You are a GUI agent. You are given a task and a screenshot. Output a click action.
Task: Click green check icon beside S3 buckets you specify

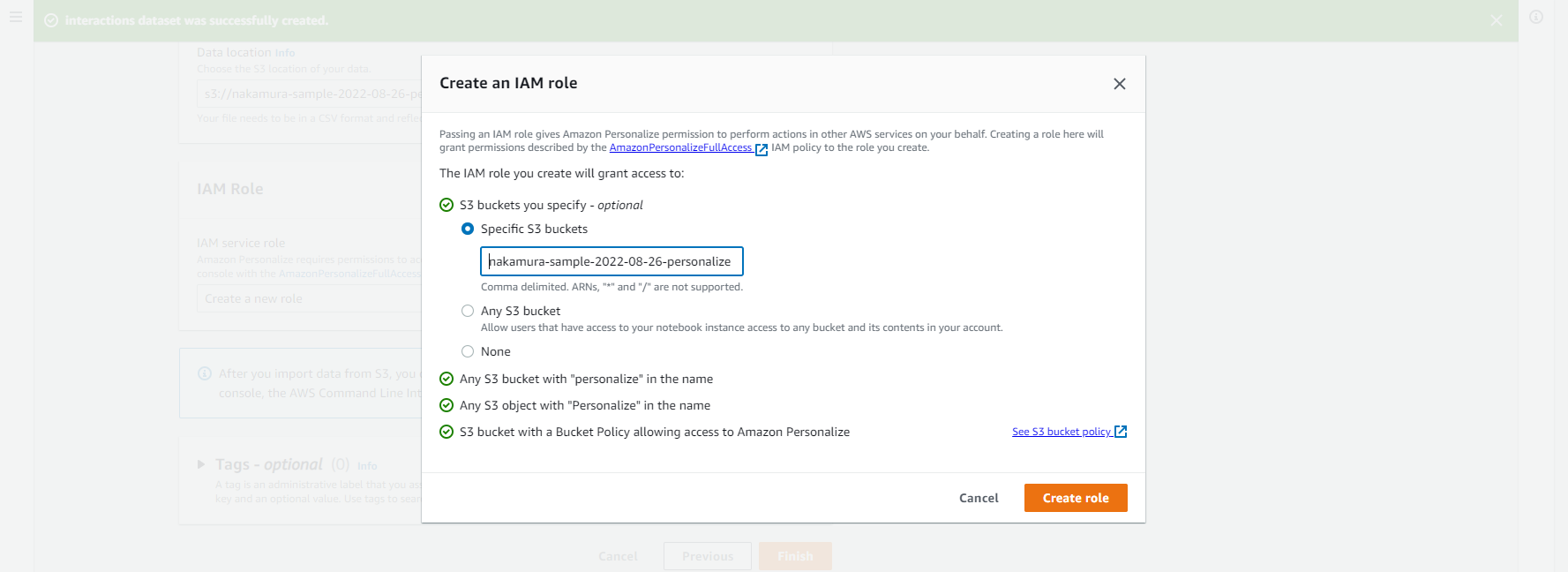tap(446, 205)
